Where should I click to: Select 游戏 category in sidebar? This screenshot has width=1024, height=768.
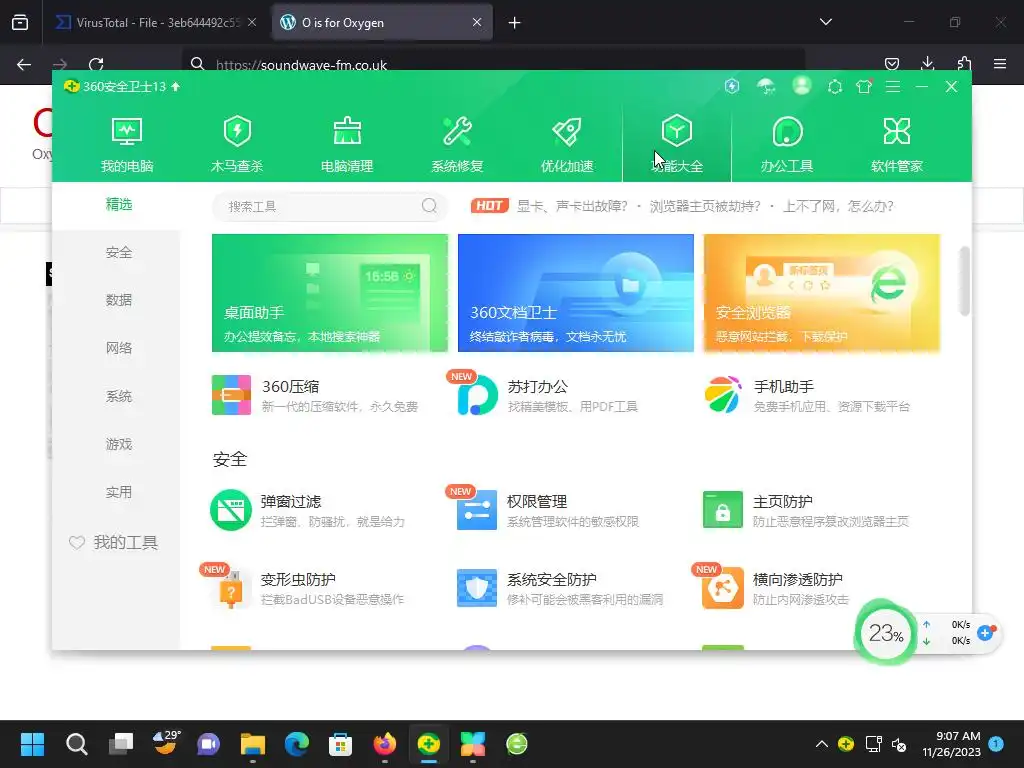pos(119,444)
